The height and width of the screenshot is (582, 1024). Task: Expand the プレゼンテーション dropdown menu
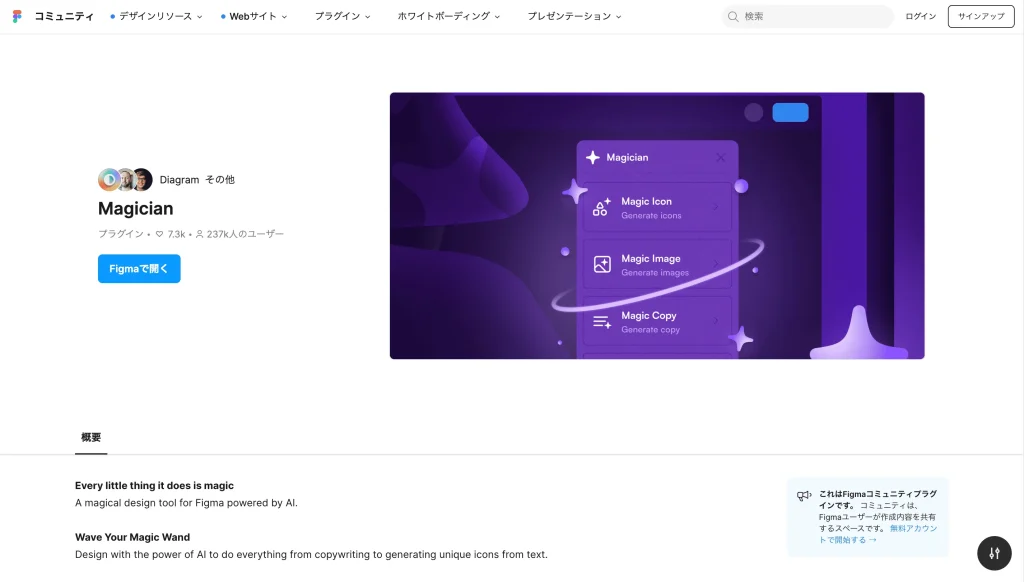tap(574, 16)
